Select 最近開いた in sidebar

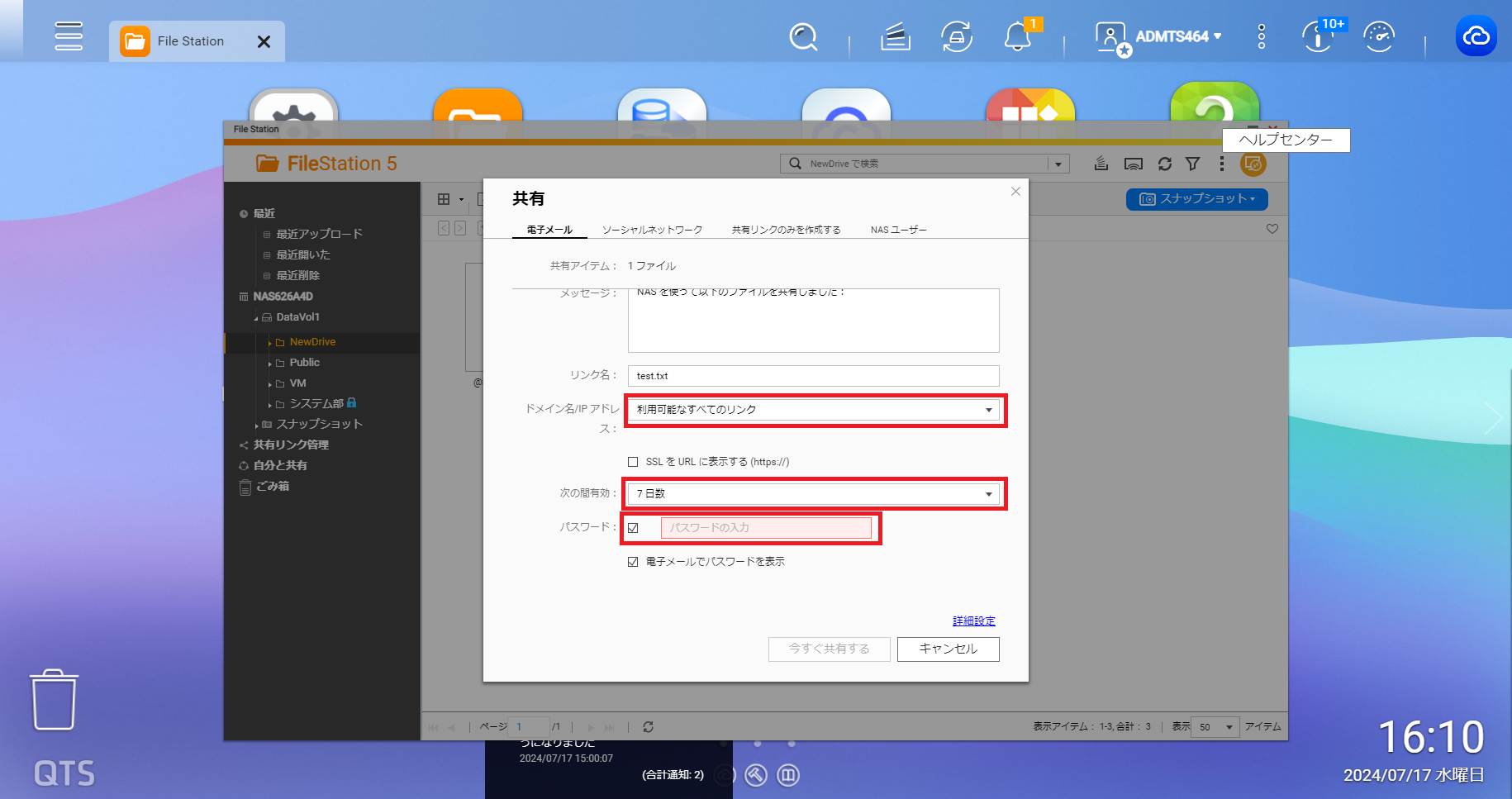[302, 254]
